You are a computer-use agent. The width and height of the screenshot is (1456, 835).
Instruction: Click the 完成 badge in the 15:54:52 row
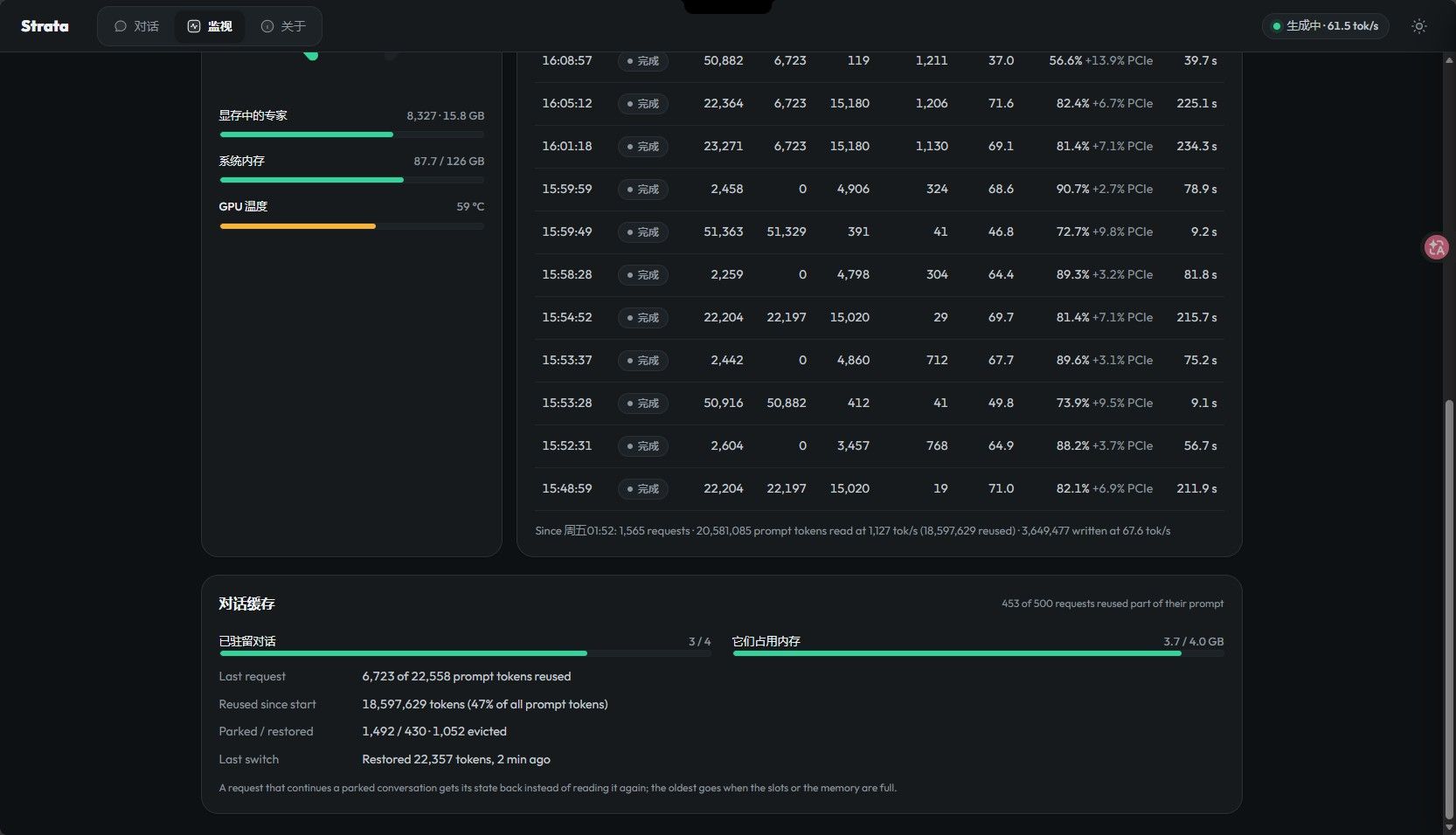click(x=642, y=318)
